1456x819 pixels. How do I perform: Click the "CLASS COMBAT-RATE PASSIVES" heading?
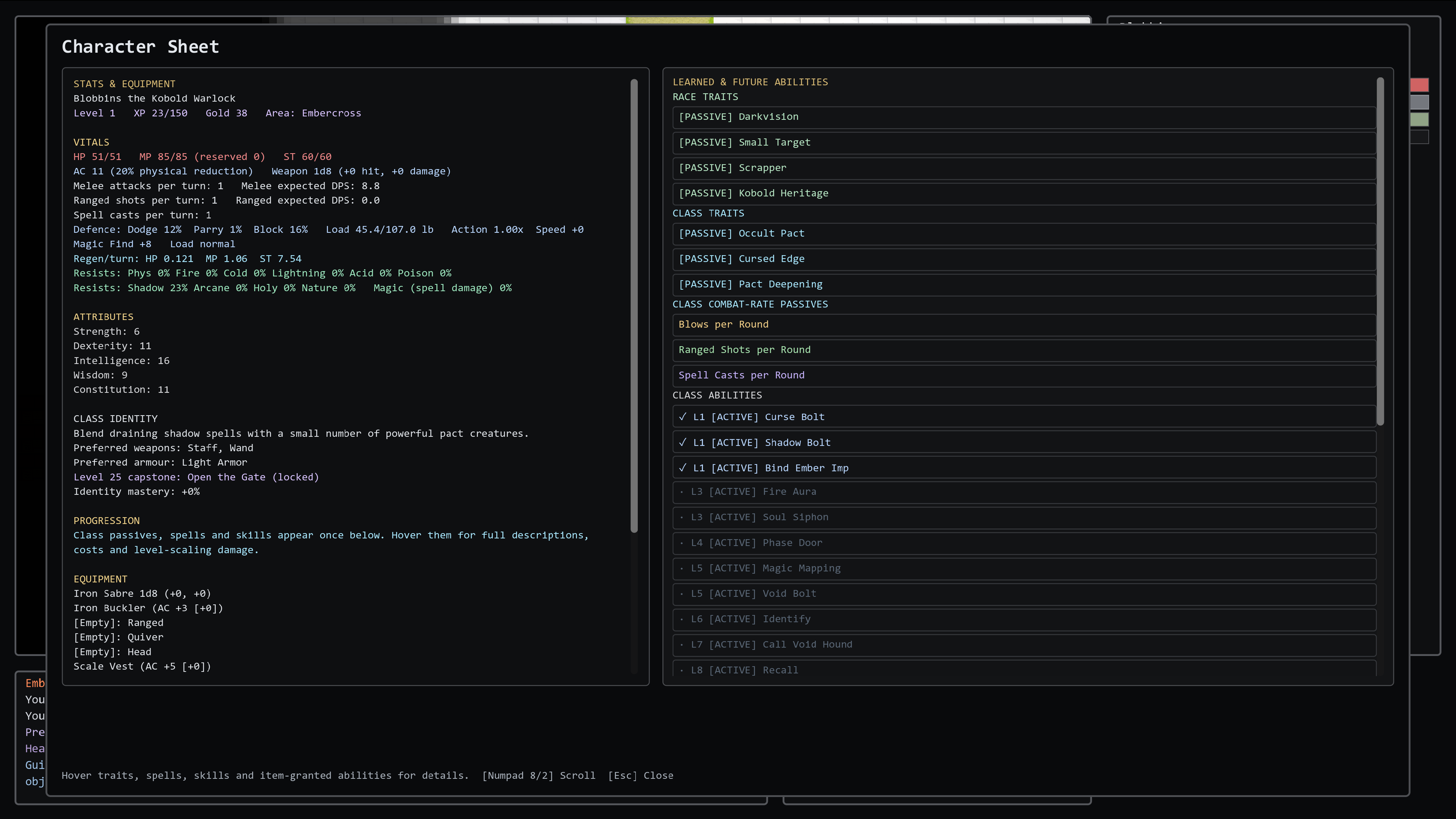pos(750,304)
